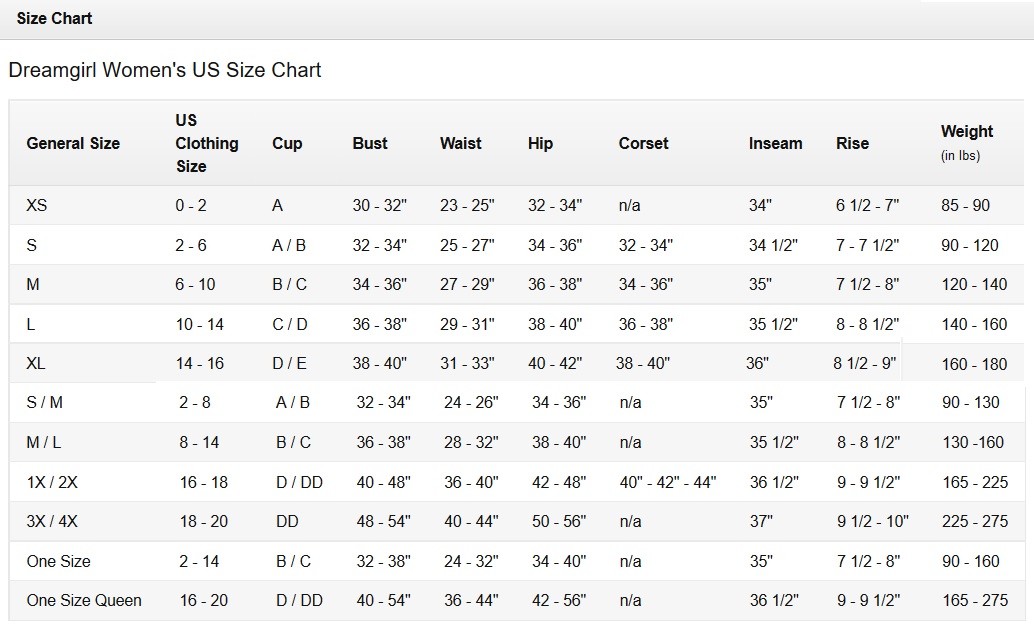
Task: Click the XL general size cell
Action: [x=36, y=364]
